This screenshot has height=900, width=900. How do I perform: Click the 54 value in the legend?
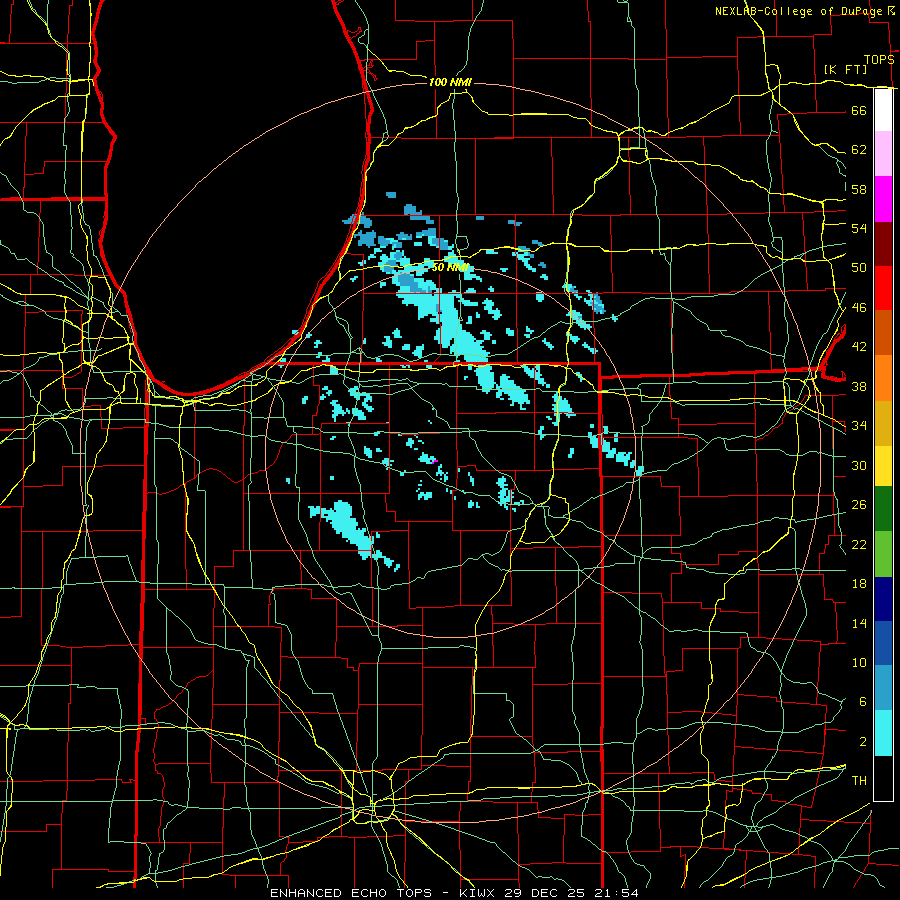pyautogui.click(x=859, y=228)
